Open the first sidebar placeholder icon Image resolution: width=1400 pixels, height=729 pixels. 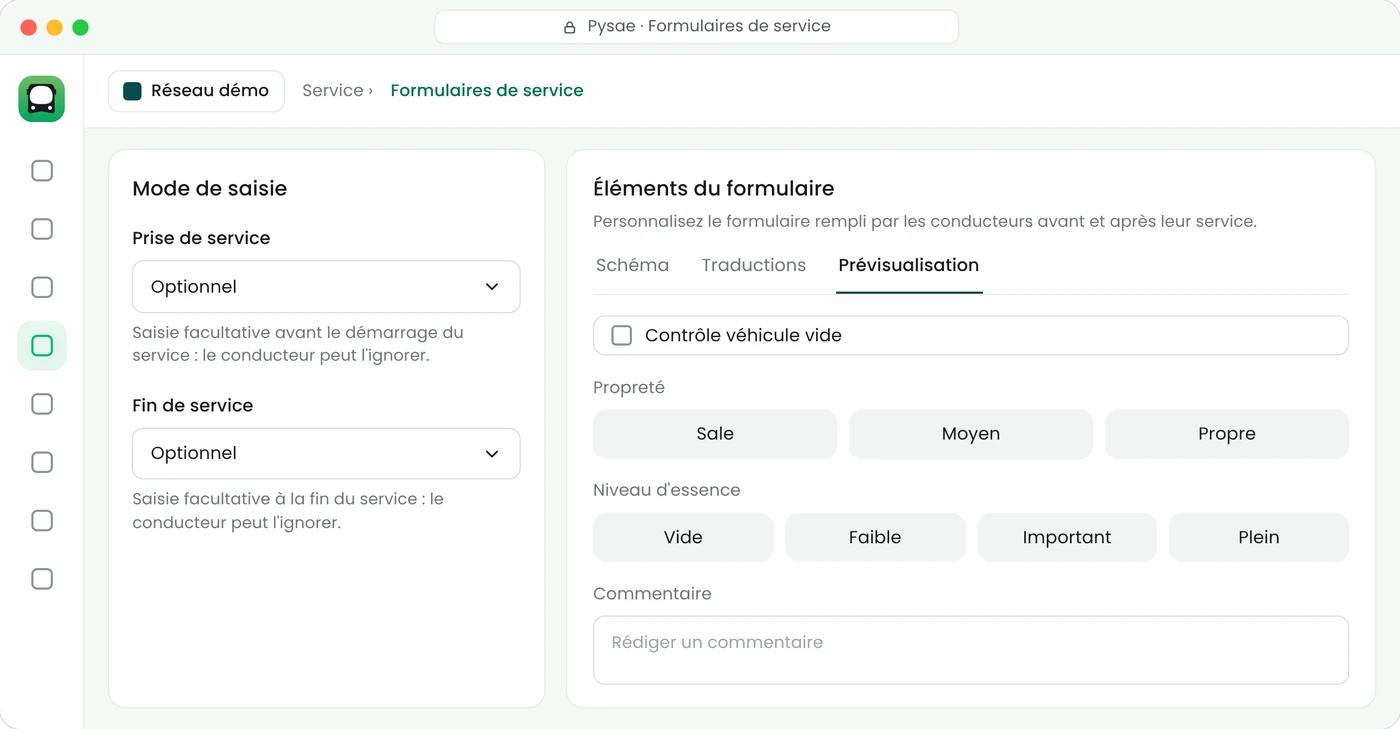42,171
